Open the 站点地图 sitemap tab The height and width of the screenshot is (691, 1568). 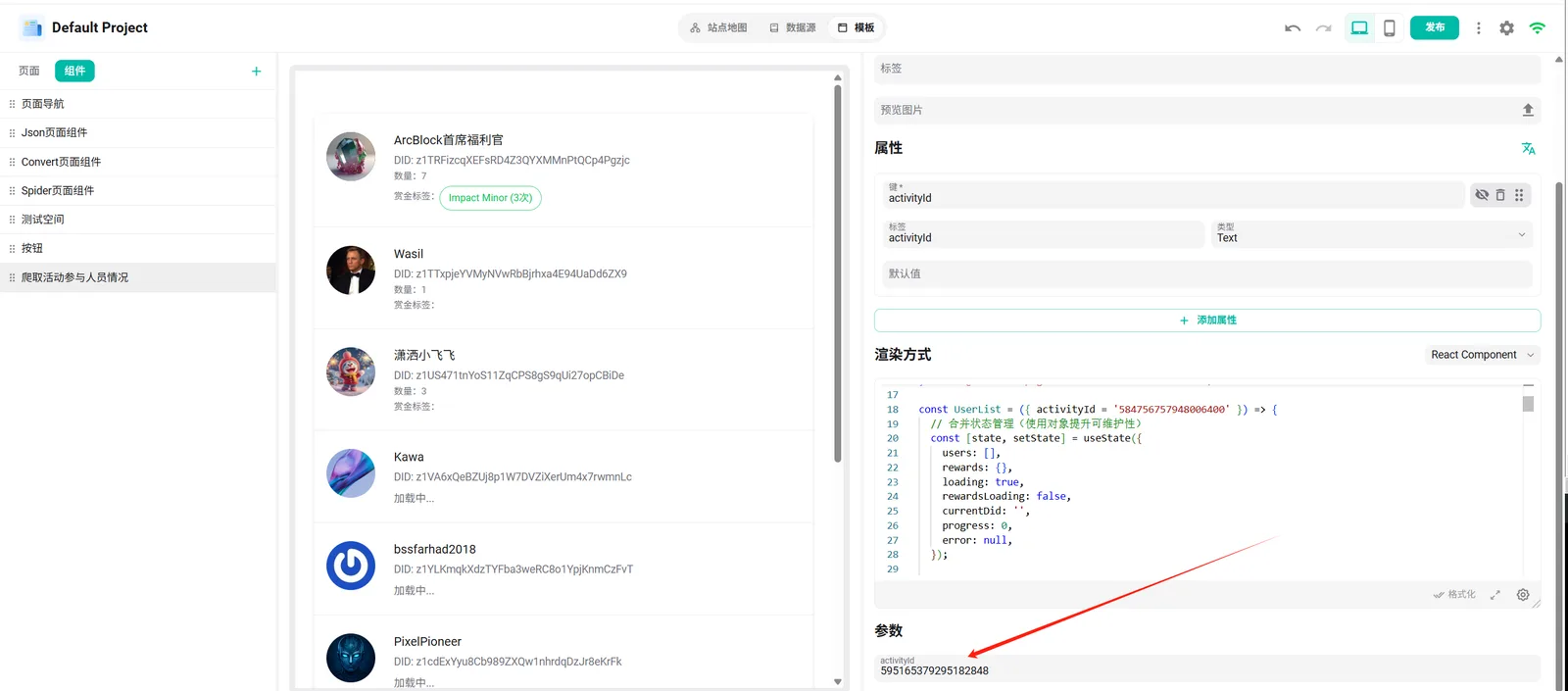coord(718,27)
